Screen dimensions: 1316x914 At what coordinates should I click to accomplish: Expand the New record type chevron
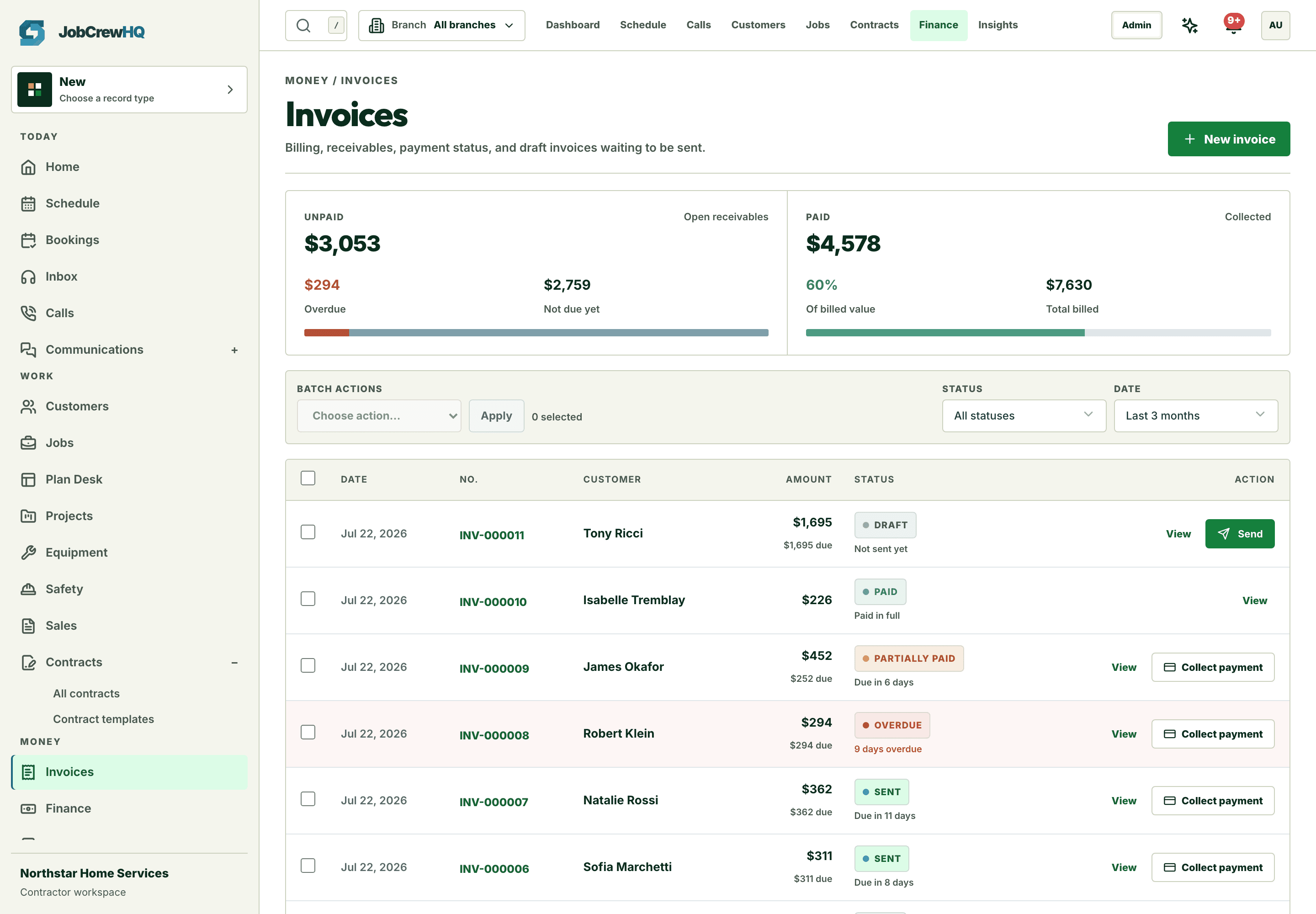[230, 89]
